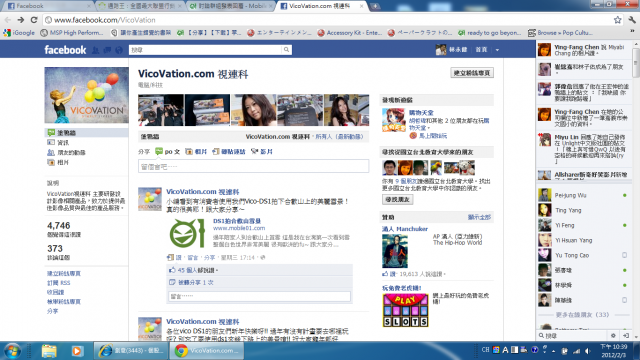Open account dropdown arrow in Facebook header
The image size is (640, 360).
(x=497, y=50)
